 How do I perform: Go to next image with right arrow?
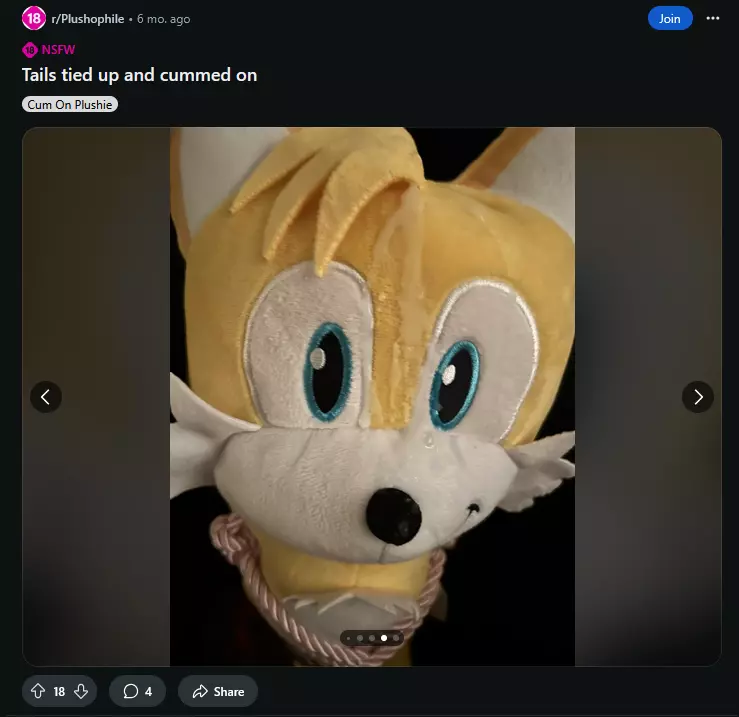pos(698,397)
